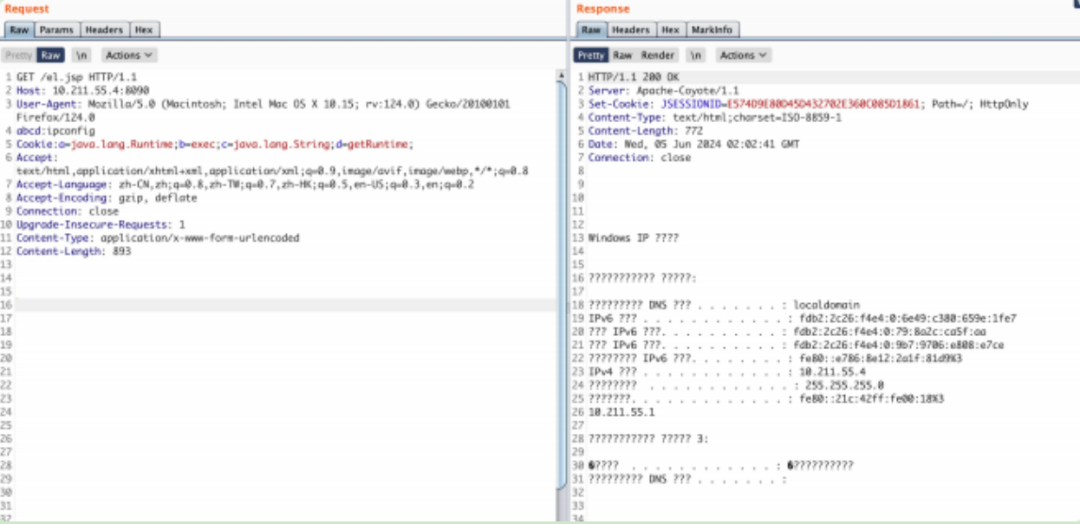
Task: Expand the Request Actions dropdown
Action: click(130, 55)
